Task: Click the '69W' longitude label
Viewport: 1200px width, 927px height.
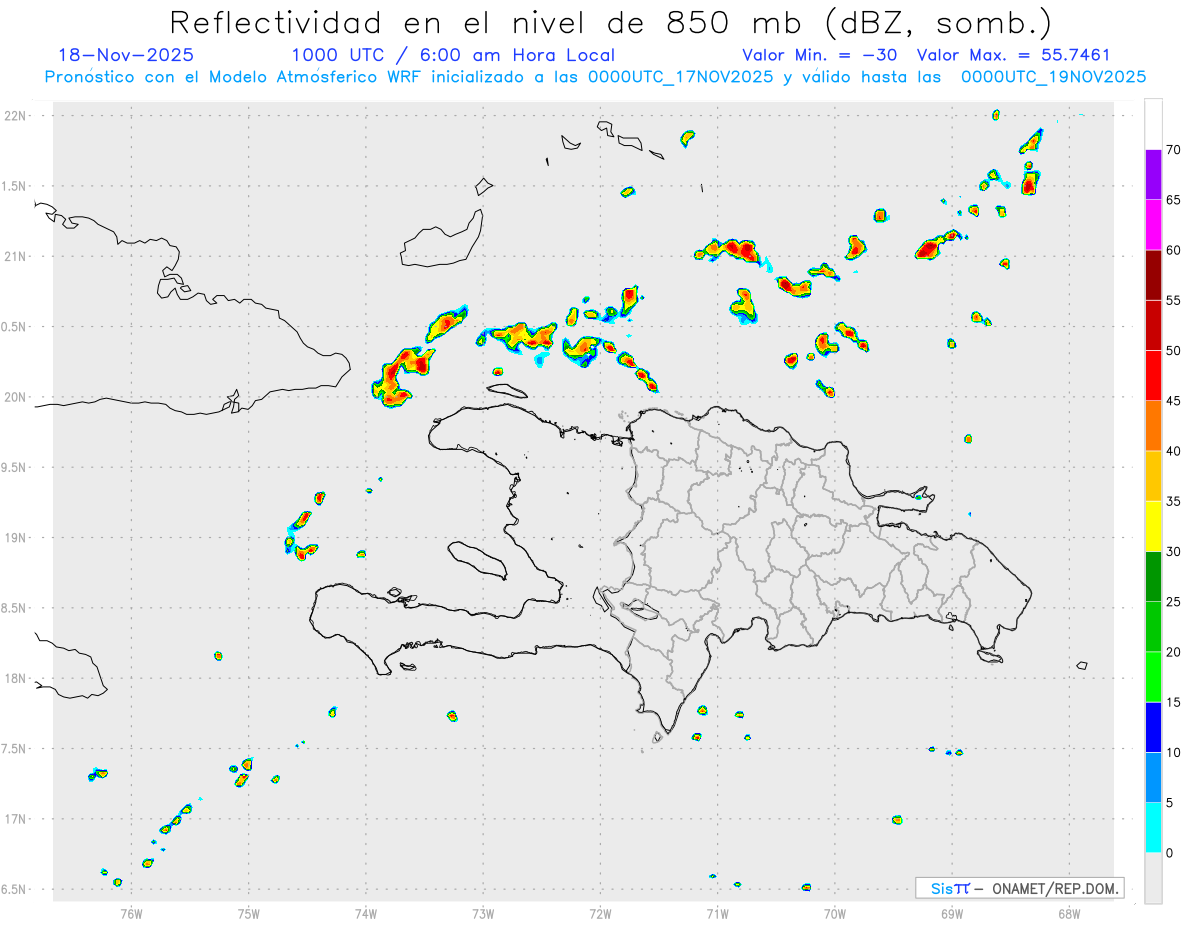Action: coord(952,913)
